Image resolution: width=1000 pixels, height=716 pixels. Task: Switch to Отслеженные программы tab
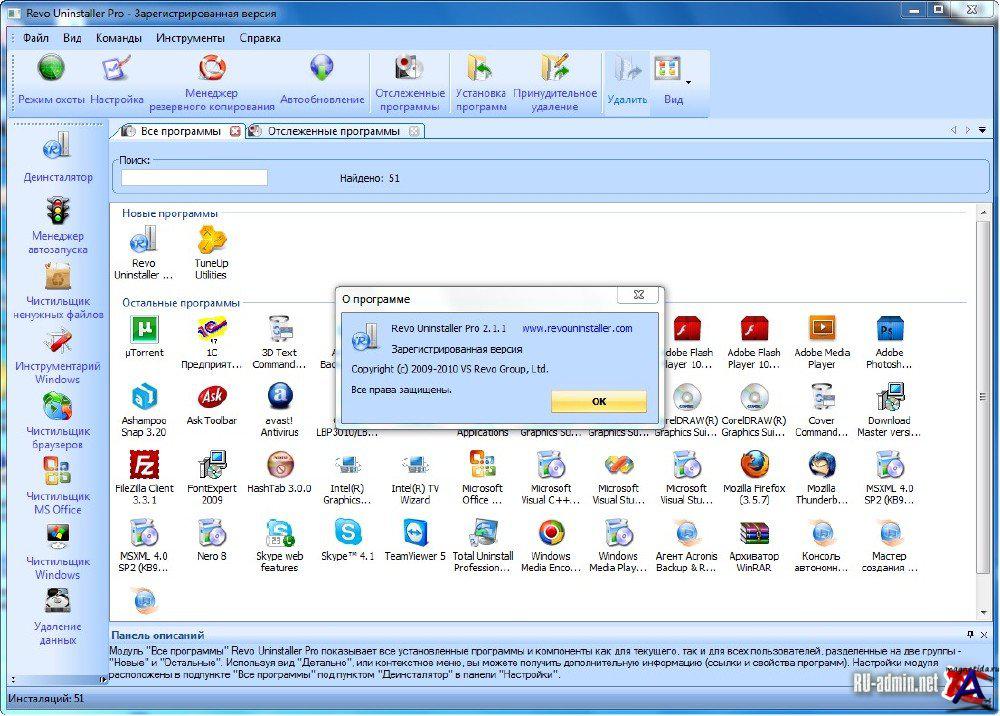pos(333,131)
